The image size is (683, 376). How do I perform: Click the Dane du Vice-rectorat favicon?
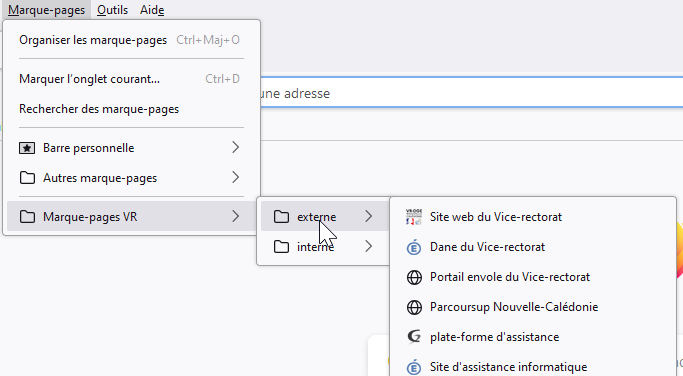point(414,247)
